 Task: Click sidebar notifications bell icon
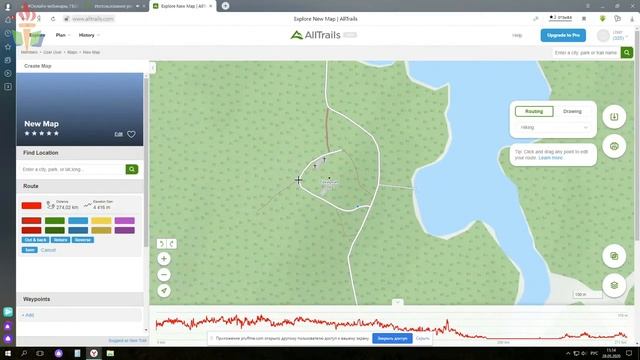8,20
